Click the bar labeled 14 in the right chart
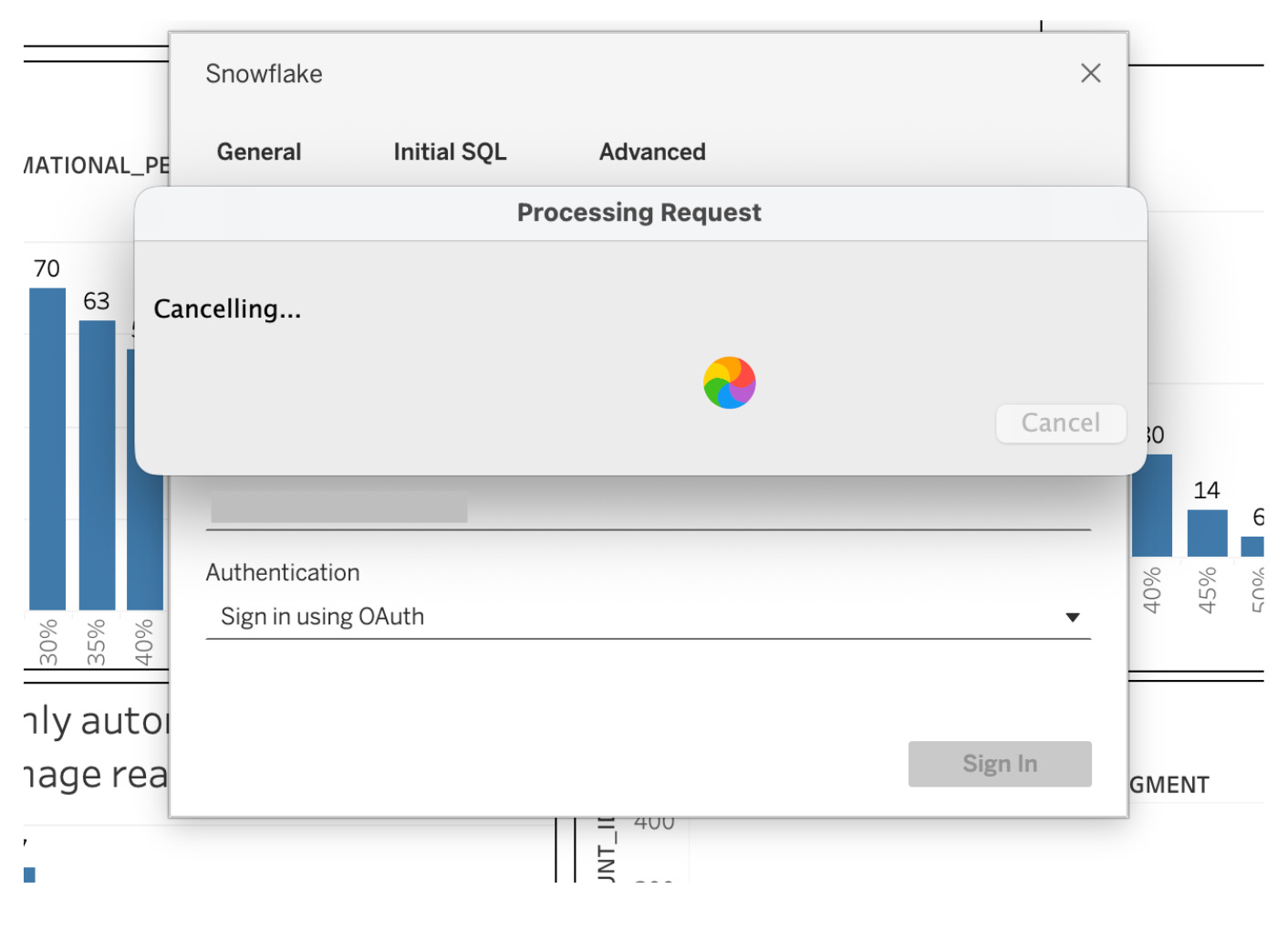Image resolution: width=1288 pixels, height=940 pixels. click(x=1207, y=533)
